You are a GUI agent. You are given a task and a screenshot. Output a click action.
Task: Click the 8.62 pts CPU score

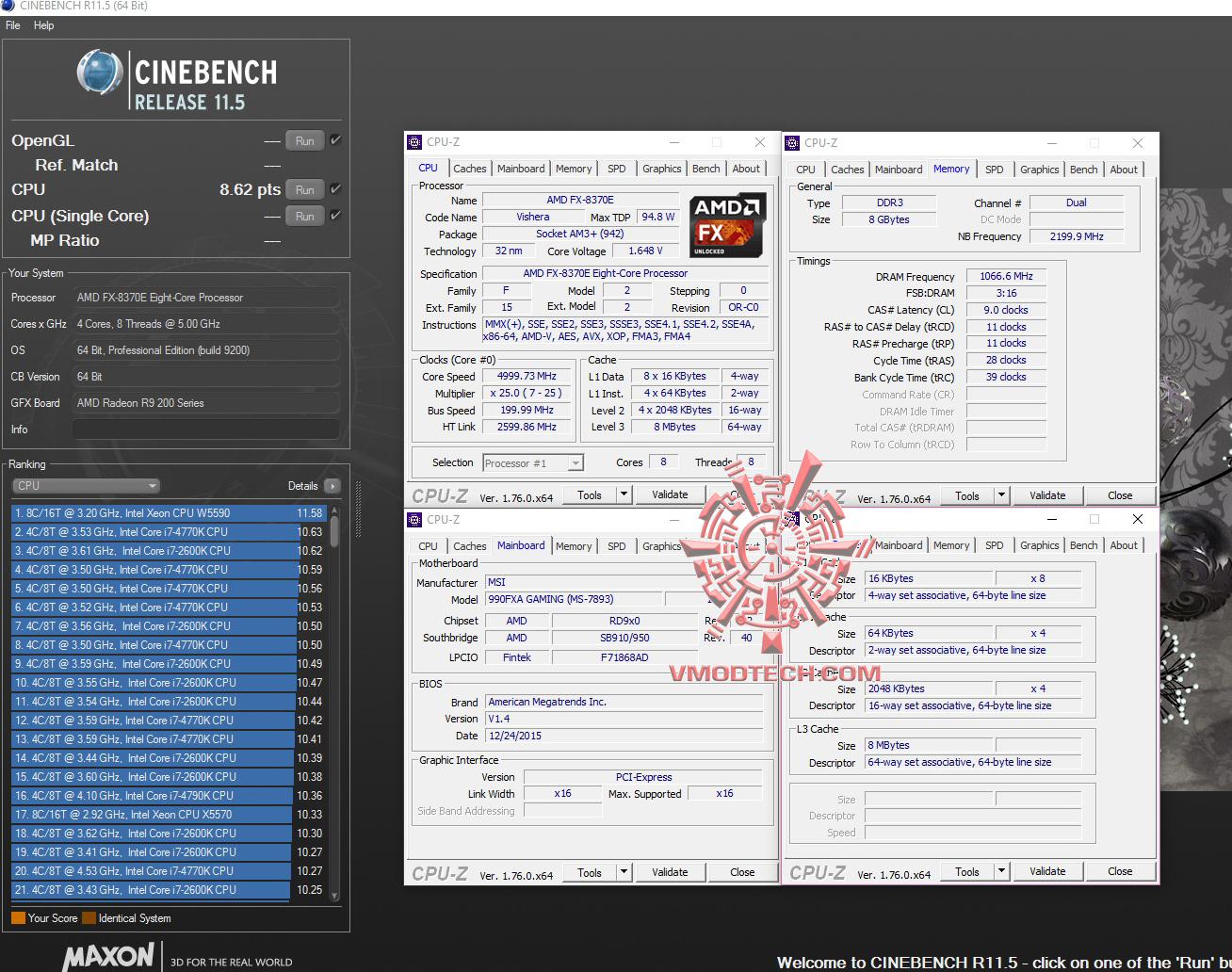[x=250, y=189]
